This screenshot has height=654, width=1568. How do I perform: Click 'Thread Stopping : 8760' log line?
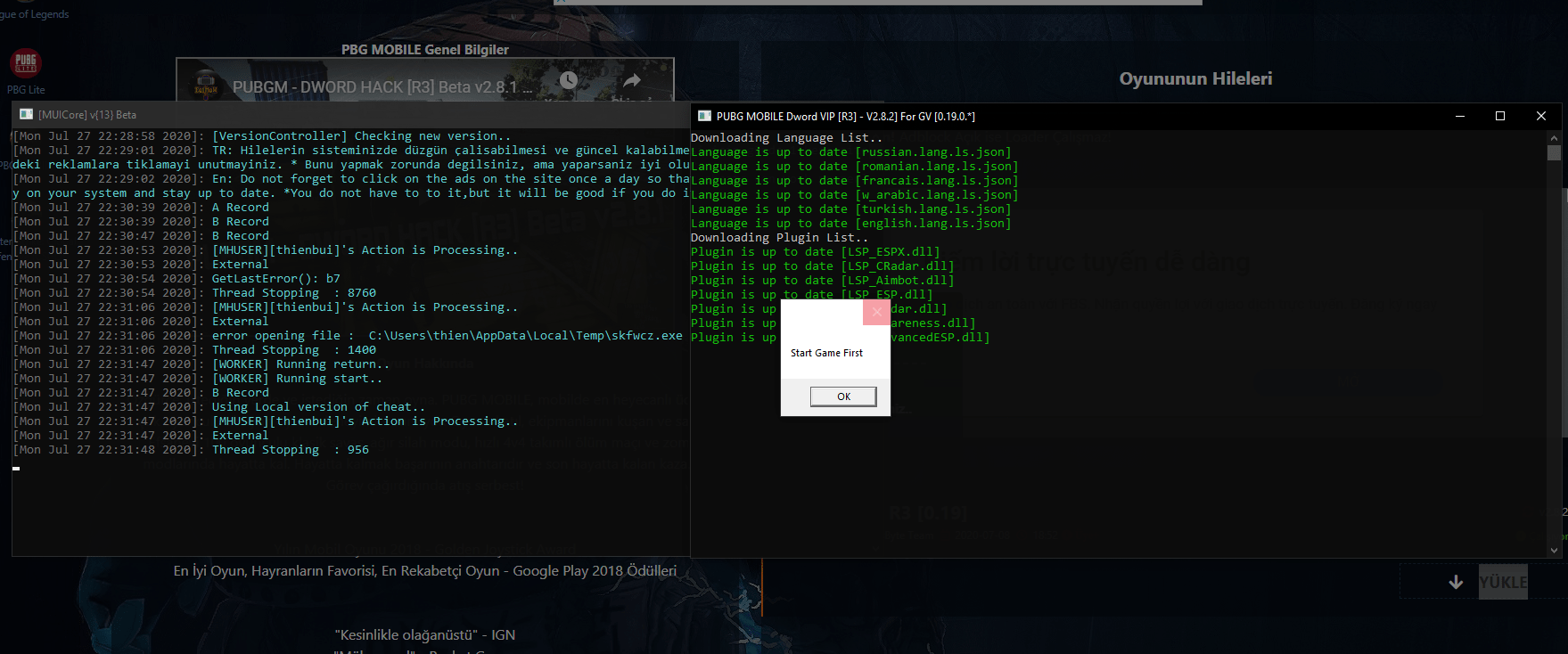(x=194, y=293)
